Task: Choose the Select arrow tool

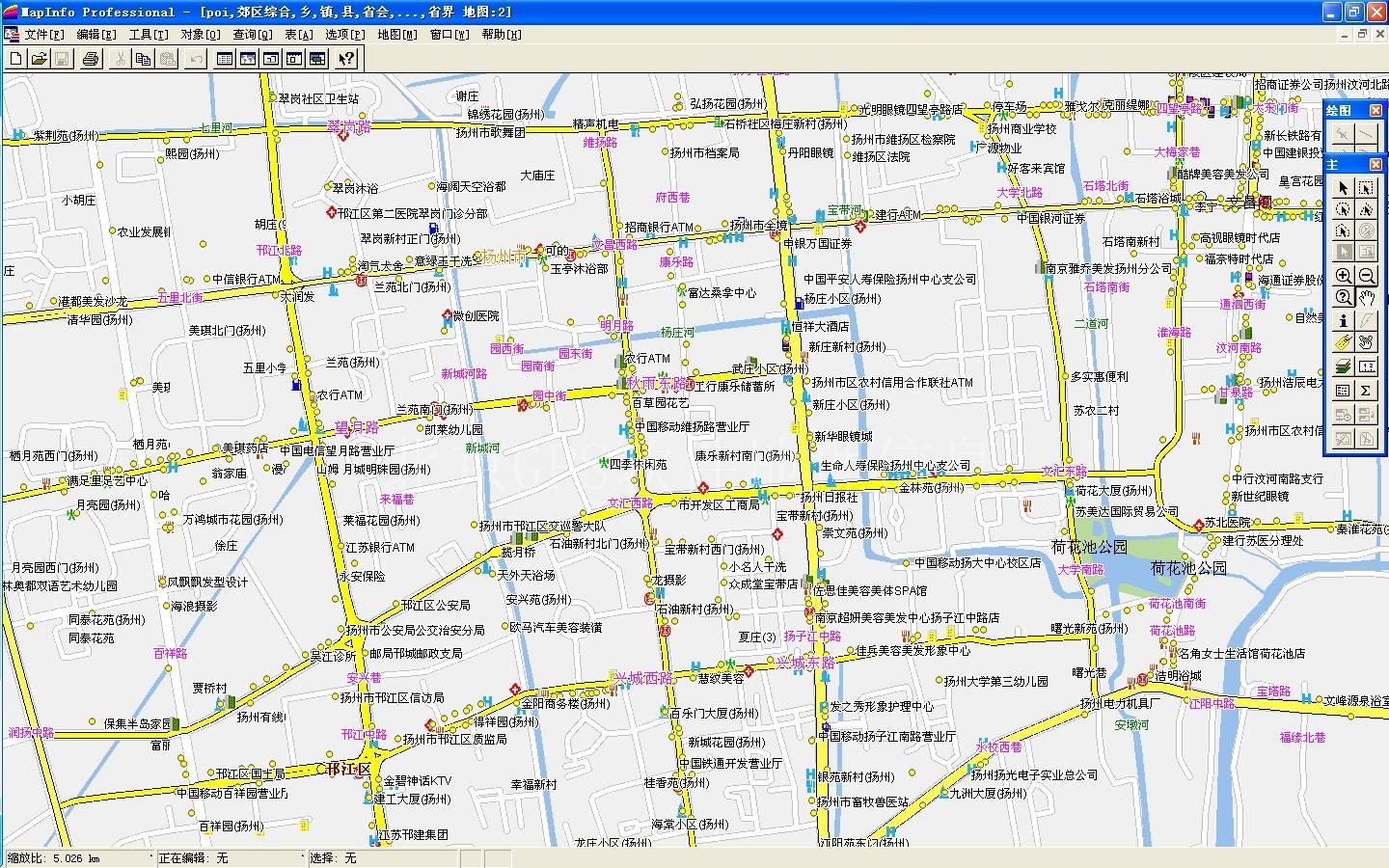Action: pos(1343,188)
